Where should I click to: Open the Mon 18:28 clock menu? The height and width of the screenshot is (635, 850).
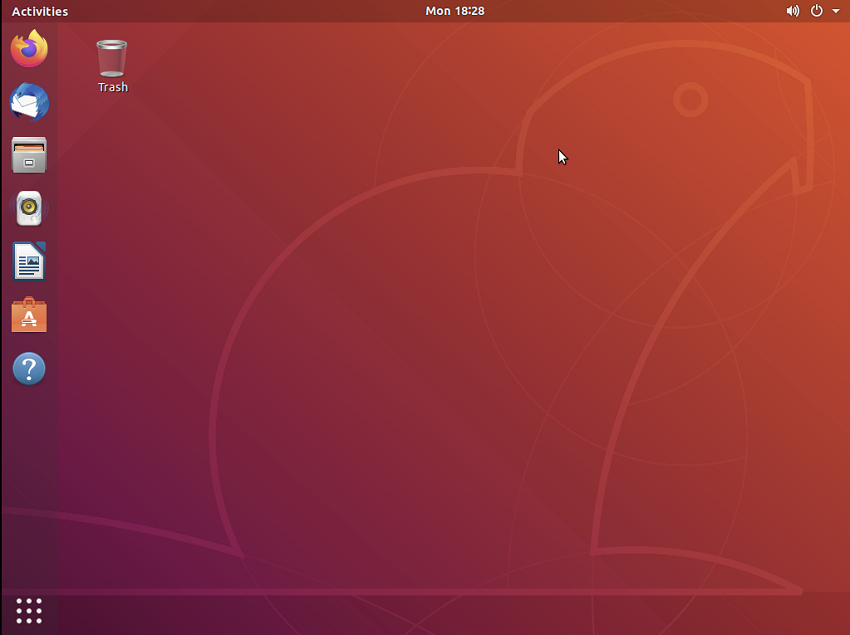[x=455, y=11]
